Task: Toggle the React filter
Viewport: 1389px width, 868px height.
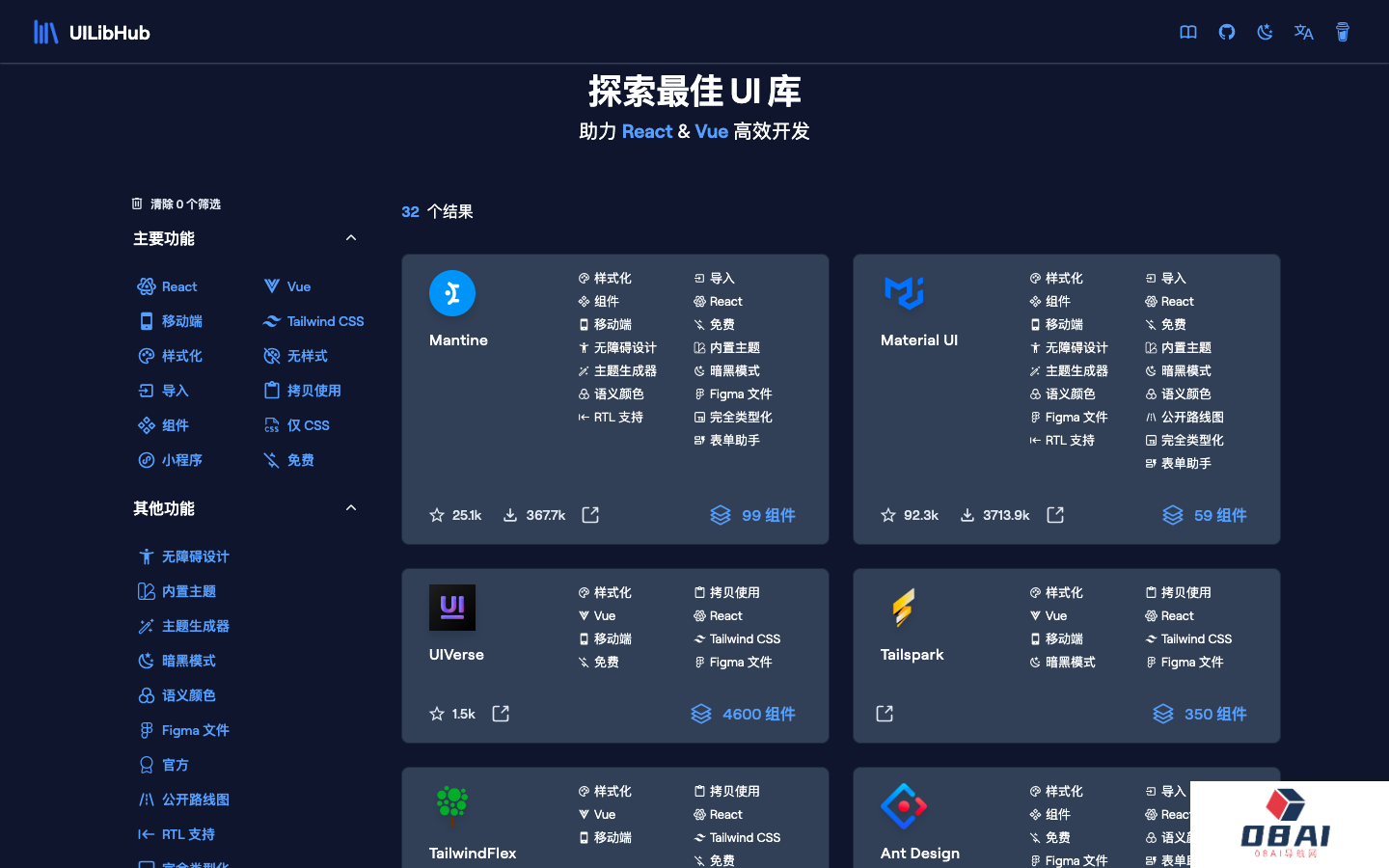Action: click(168, 286)
